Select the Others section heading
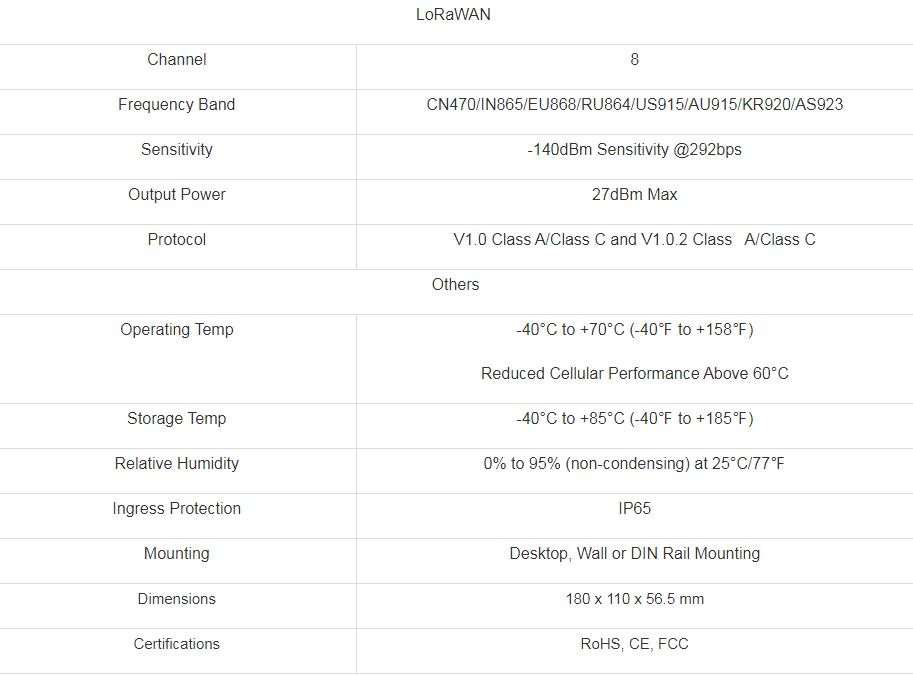Screen dimensions: 913x675 (x=455, y=284)
